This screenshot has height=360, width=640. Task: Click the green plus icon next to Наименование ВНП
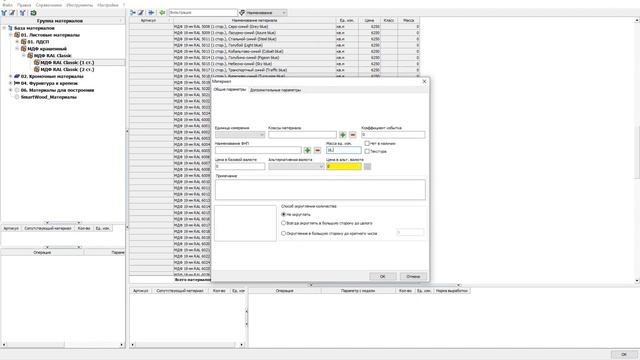307,151
